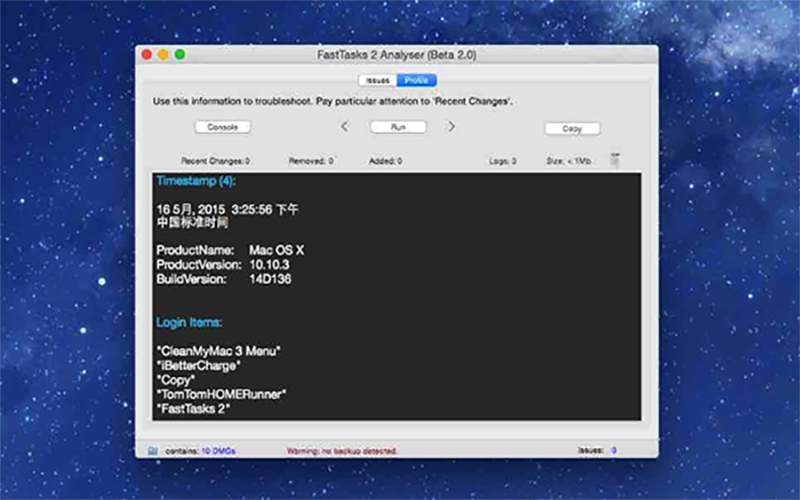Screen dimensions: 800x500
Task: Click the "iBetterCharge" login item
Action: [x=198, y=366]
